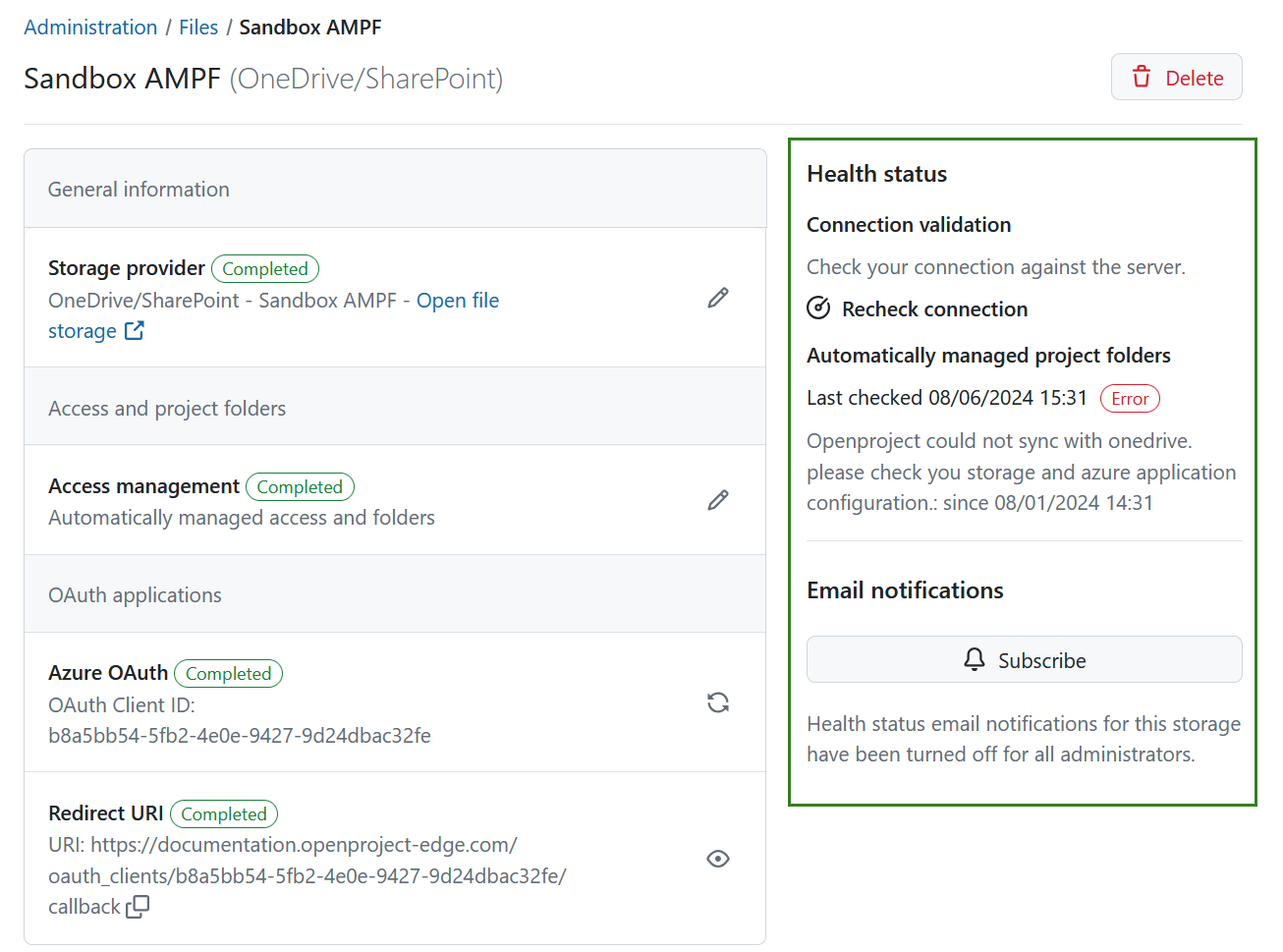Subscribe to health status email notifications
The width and height of the screenshot is (1283, 952).
tap(1024, 660)
